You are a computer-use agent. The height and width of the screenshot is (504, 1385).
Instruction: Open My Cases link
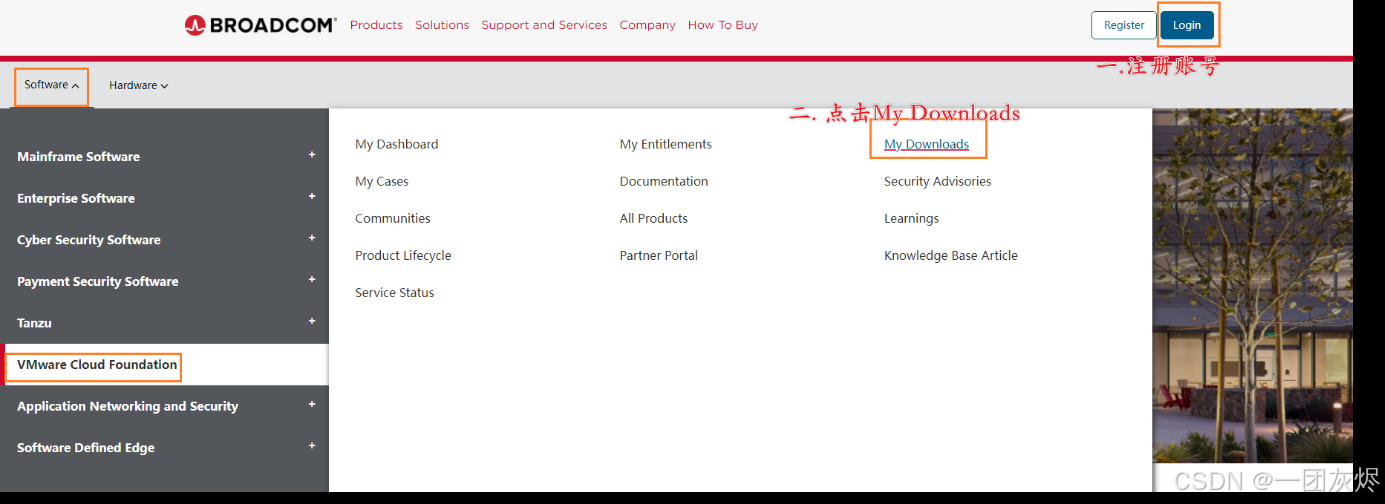[382, 181]
